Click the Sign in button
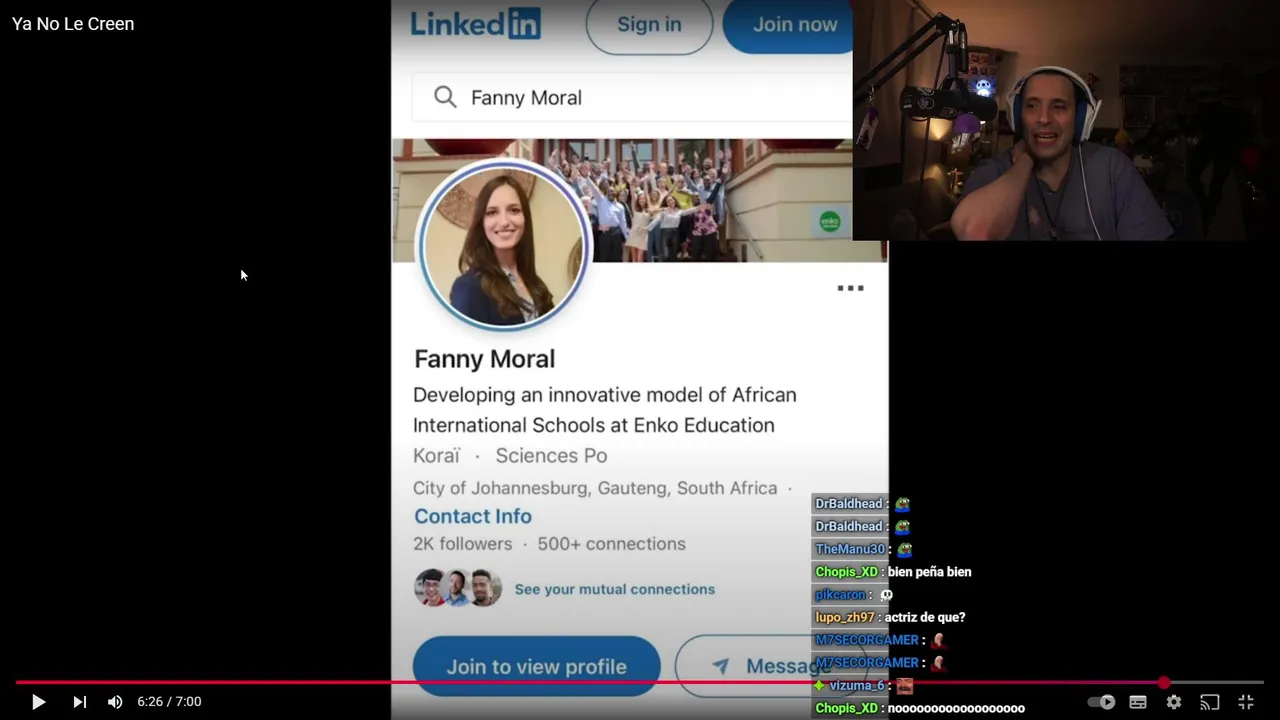This screenshot has height=720, width=1280. 649,25
